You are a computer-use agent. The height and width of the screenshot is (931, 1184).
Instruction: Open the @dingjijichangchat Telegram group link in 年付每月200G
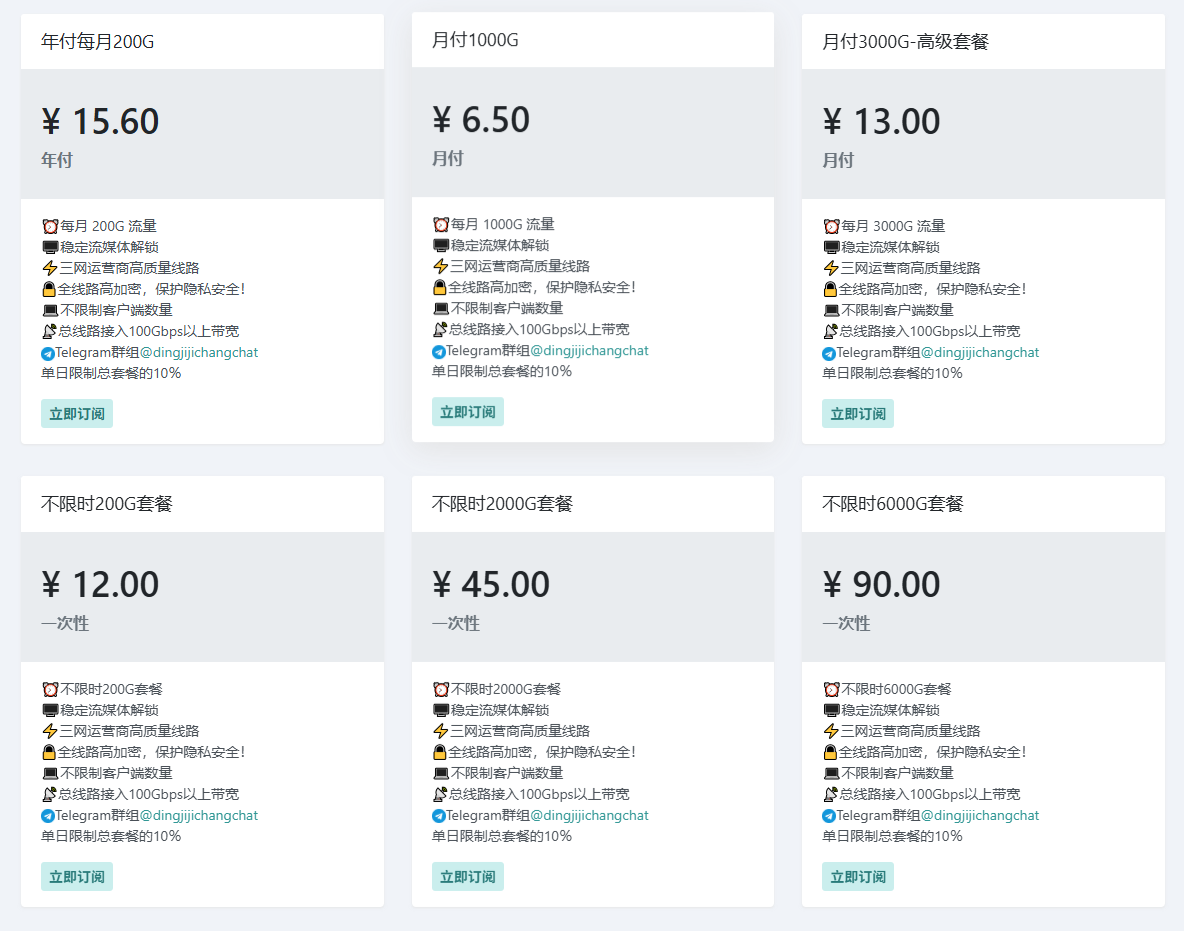(x=198, y=352)
